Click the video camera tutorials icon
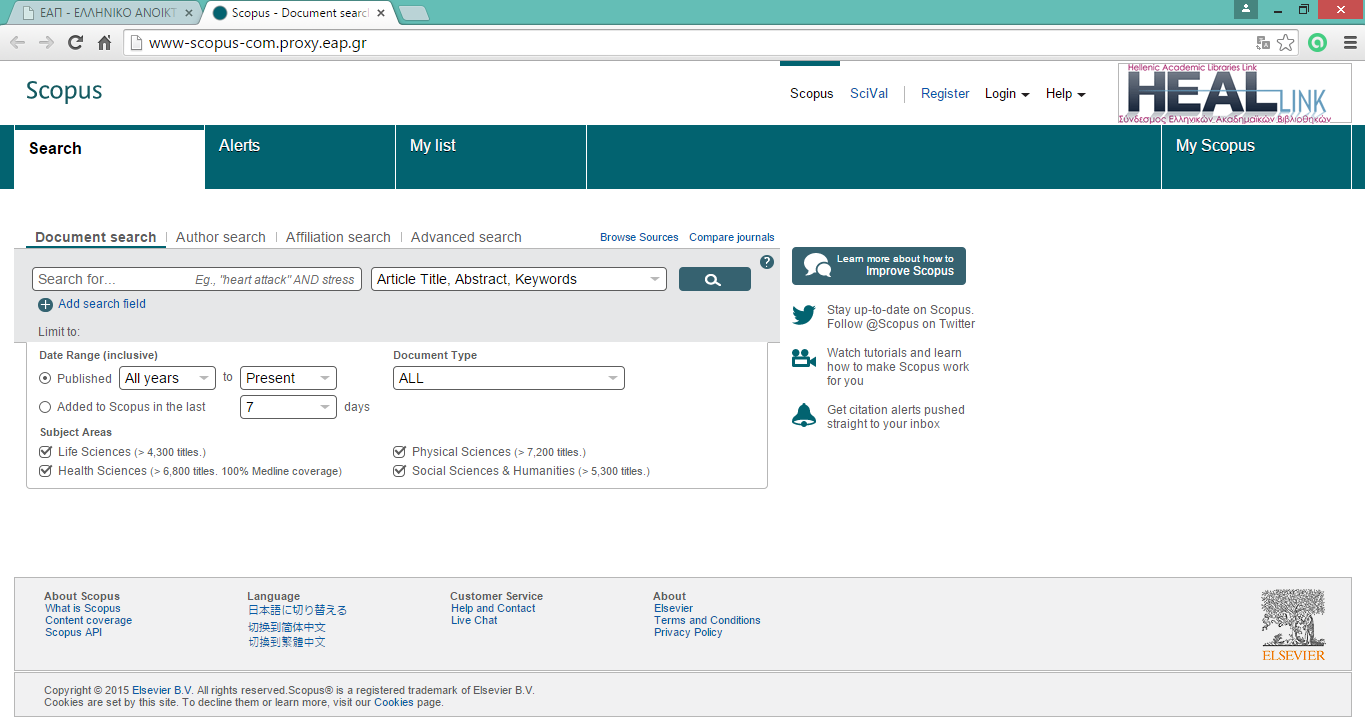1365x724 pixels. click(x=804, y=358)
